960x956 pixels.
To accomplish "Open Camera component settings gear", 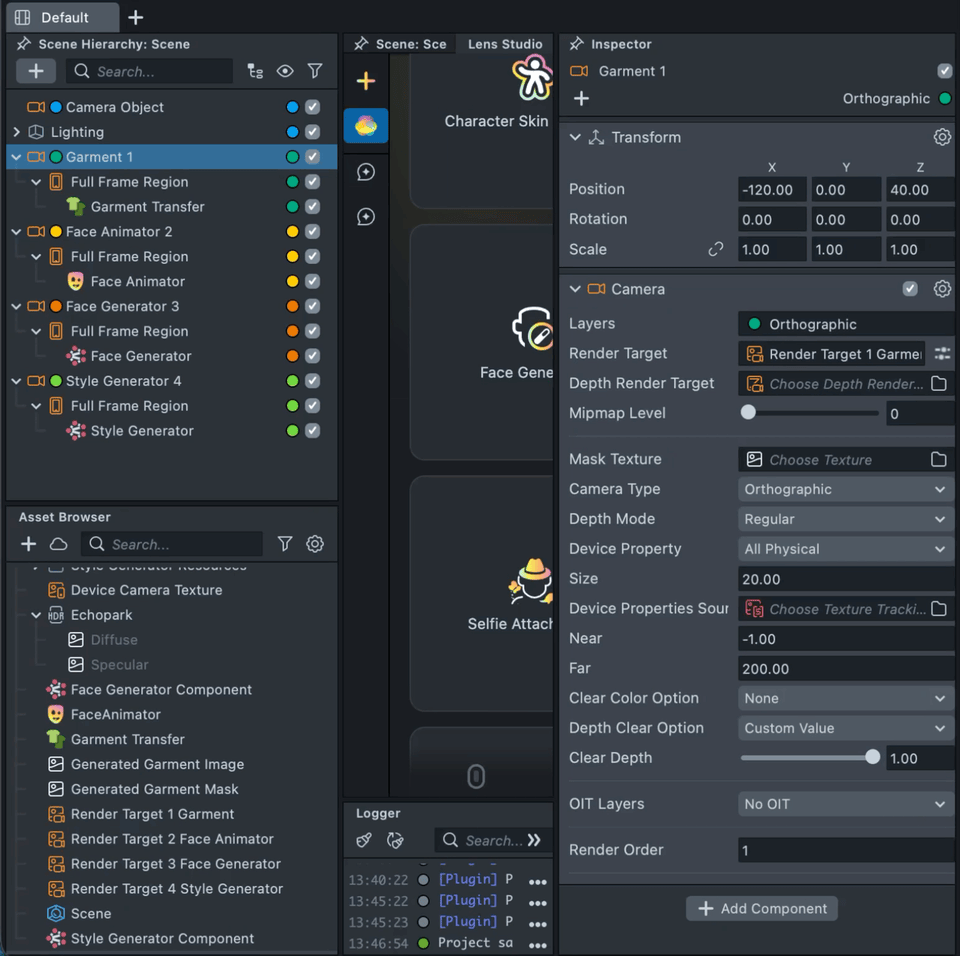I will click(941, 289).
